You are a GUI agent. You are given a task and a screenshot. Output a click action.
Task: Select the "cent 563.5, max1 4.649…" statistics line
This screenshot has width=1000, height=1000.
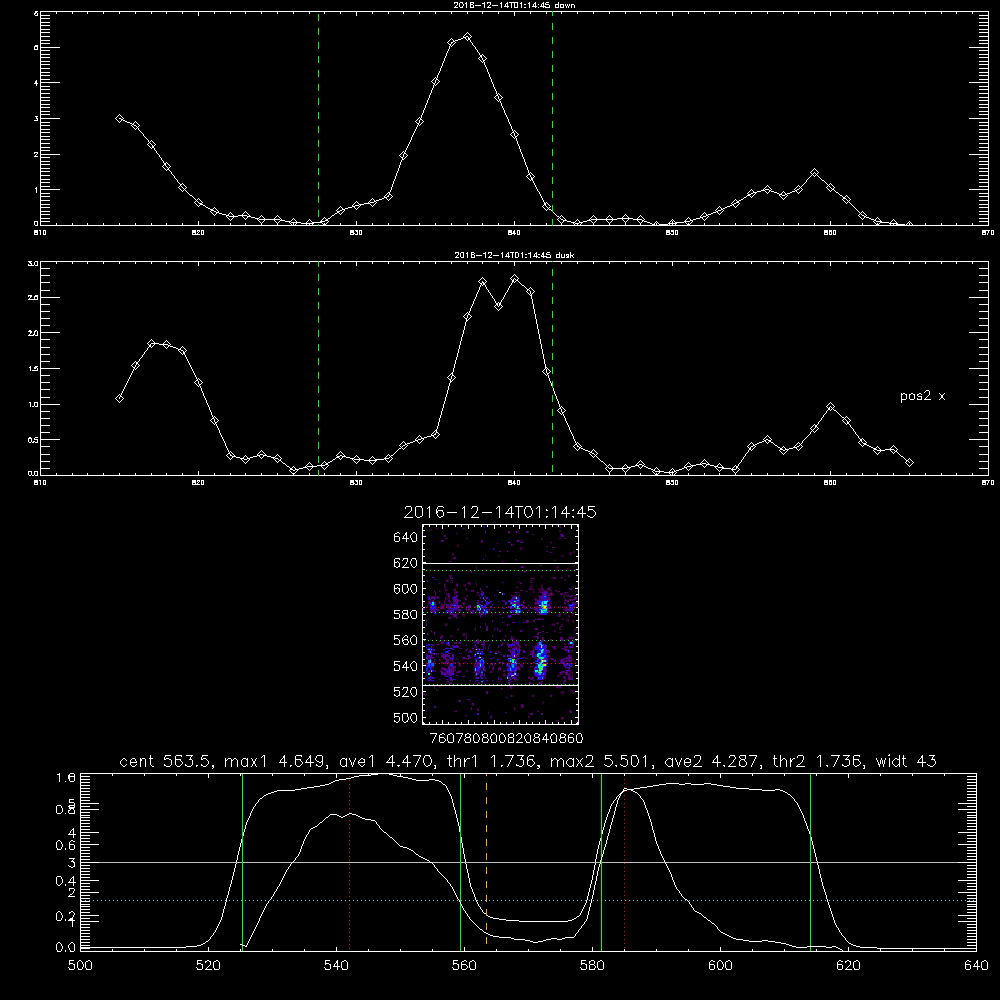tap(527, 761)
